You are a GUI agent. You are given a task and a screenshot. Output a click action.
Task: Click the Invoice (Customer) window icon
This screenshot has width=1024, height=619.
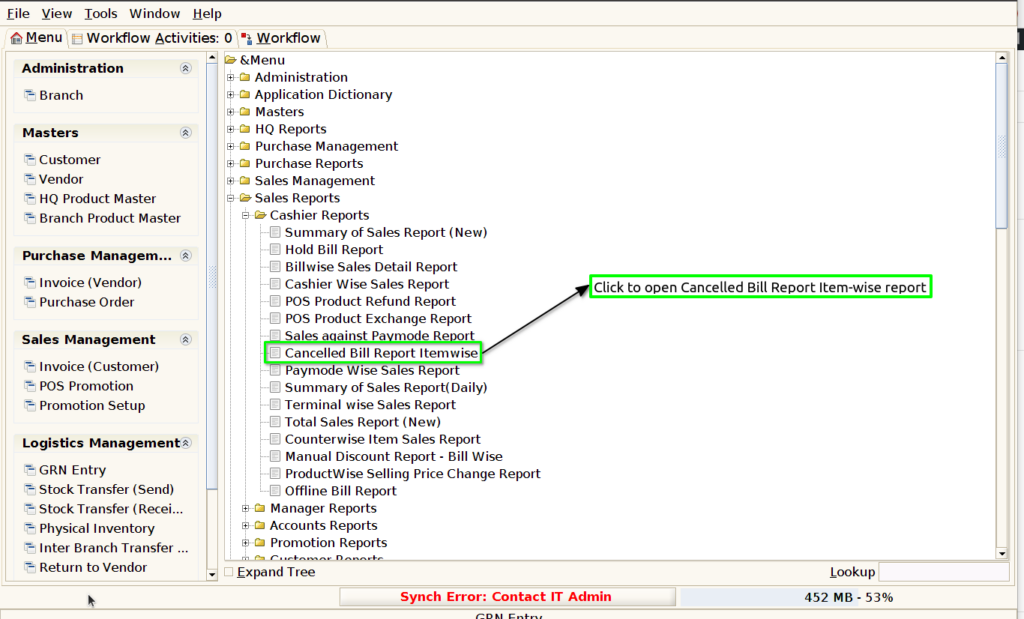click(29, 366)
